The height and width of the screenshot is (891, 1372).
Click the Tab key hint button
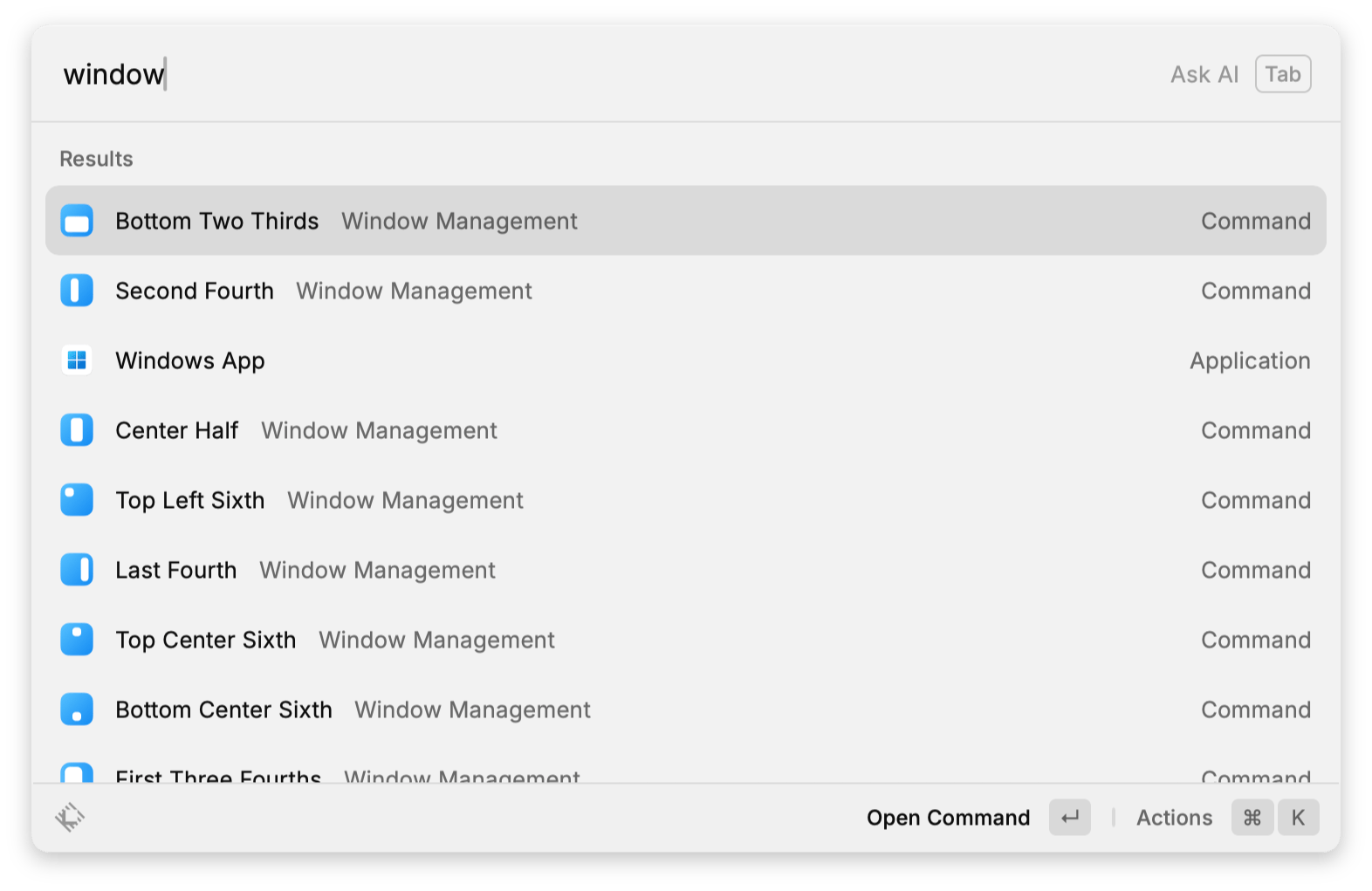pyautogui.click(x=1282, y=75)
